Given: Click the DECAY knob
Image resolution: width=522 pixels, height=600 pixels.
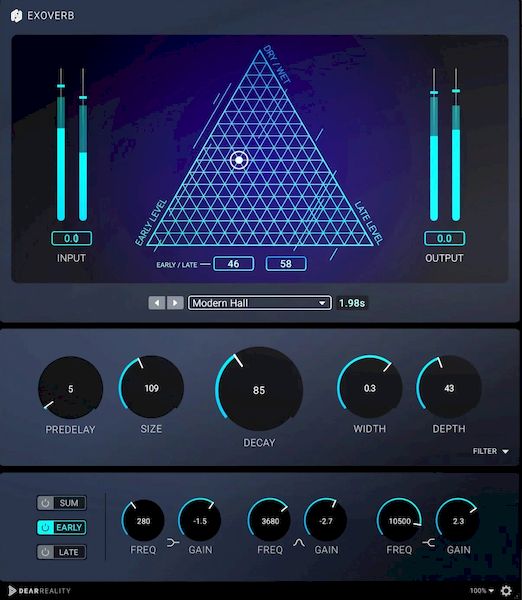Looking at the screenshot, I should [x=259, y=390].
